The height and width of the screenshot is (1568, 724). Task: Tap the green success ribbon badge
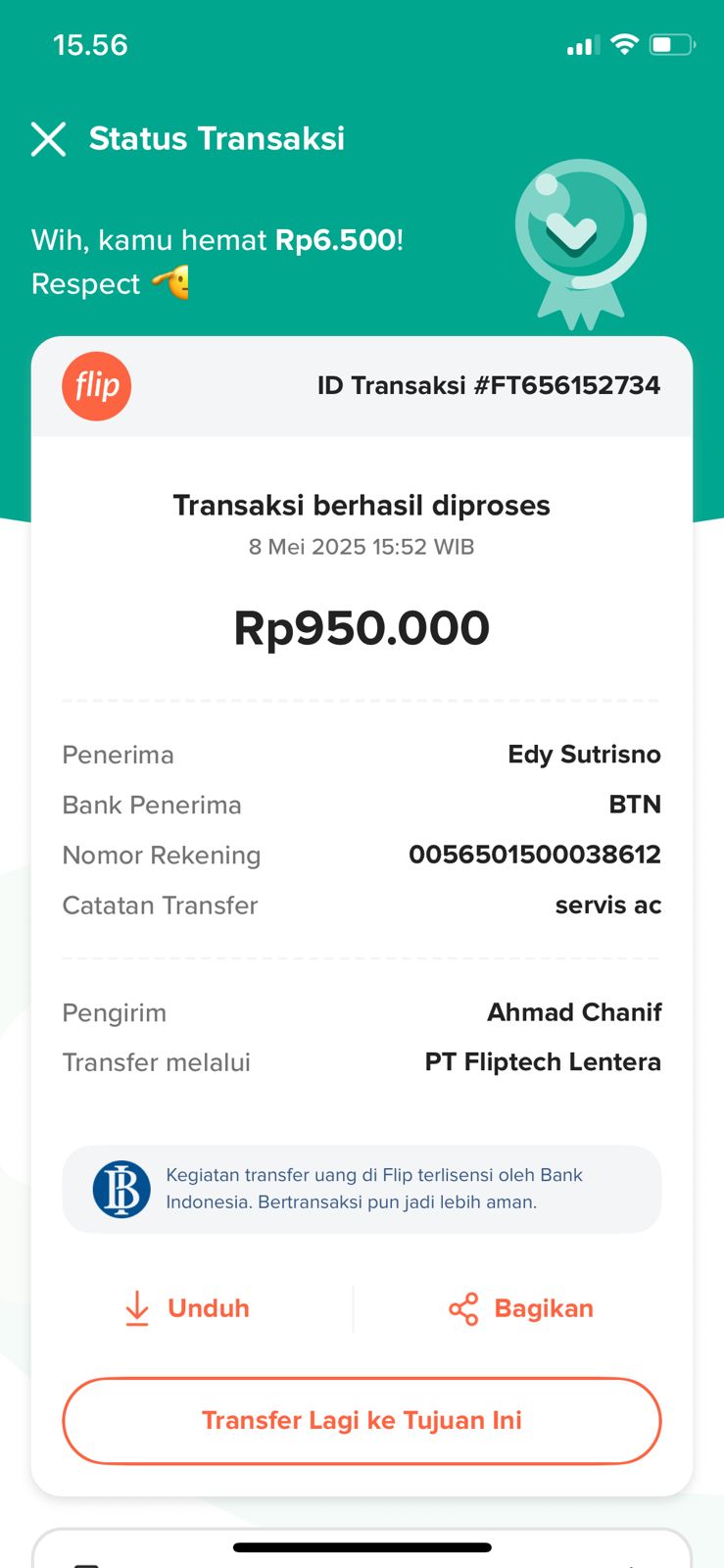click(580, 239)
